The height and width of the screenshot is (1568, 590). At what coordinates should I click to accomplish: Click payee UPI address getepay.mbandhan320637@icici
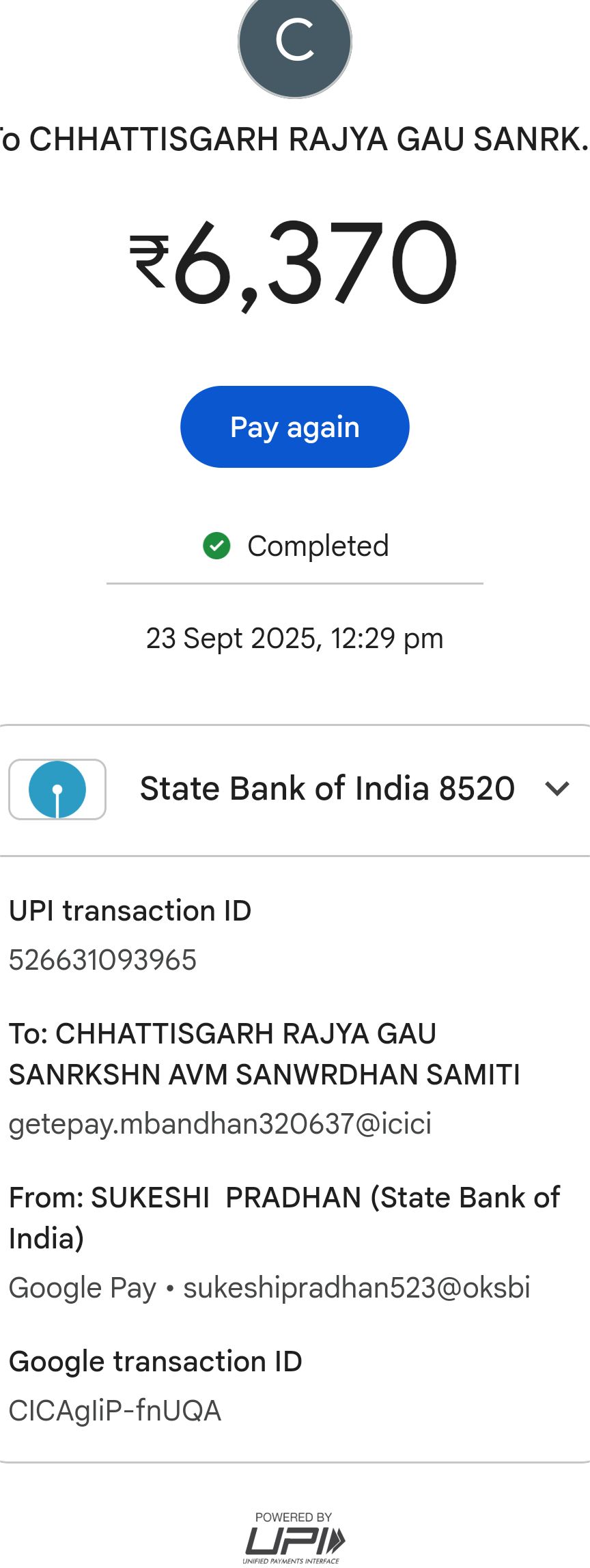[220, 1124]
